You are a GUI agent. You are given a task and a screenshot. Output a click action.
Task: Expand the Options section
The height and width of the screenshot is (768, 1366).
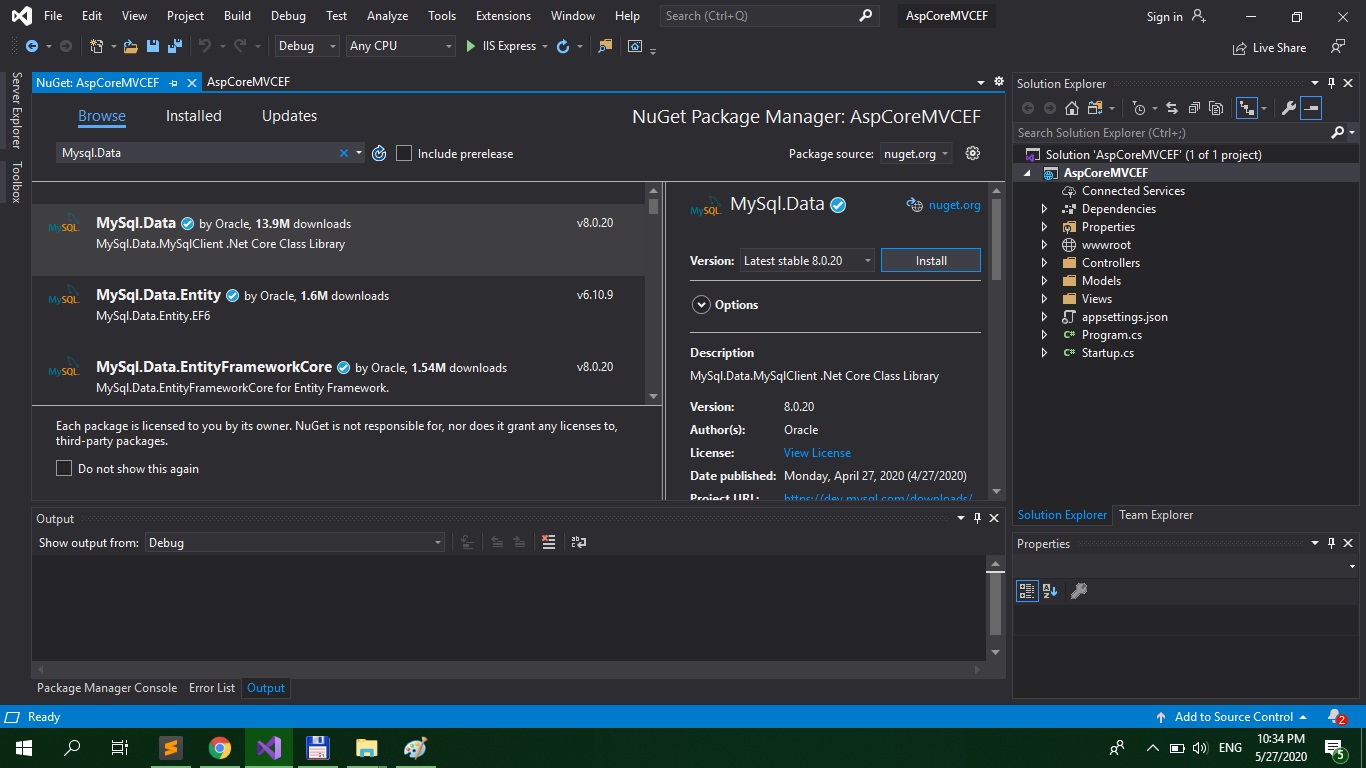click(700, 305)
